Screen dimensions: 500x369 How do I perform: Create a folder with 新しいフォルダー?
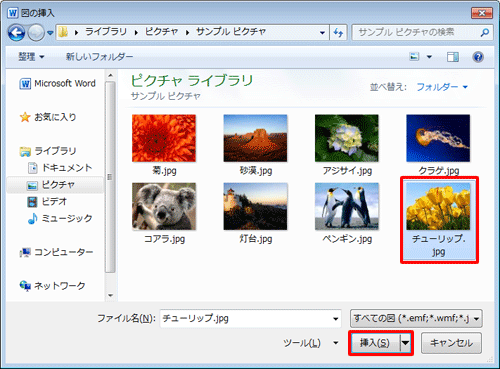coord(99,57)
